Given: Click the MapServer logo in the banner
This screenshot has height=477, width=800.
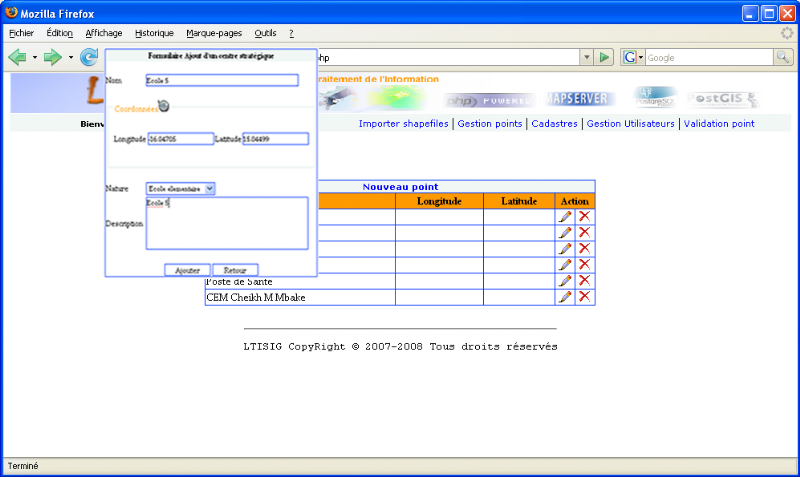Looking at the screenshot, I should pyautogui.click(x=582, y=99).
